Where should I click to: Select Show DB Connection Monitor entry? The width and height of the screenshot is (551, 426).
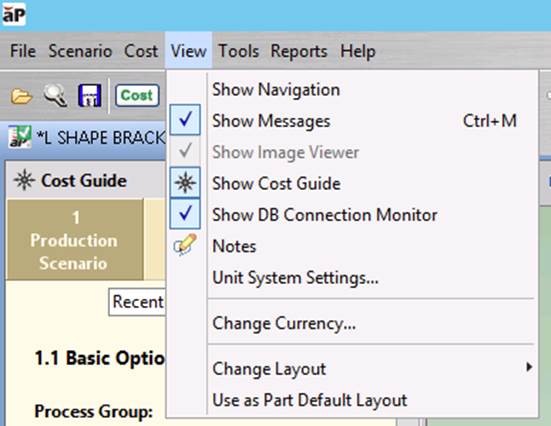(352, 214)
